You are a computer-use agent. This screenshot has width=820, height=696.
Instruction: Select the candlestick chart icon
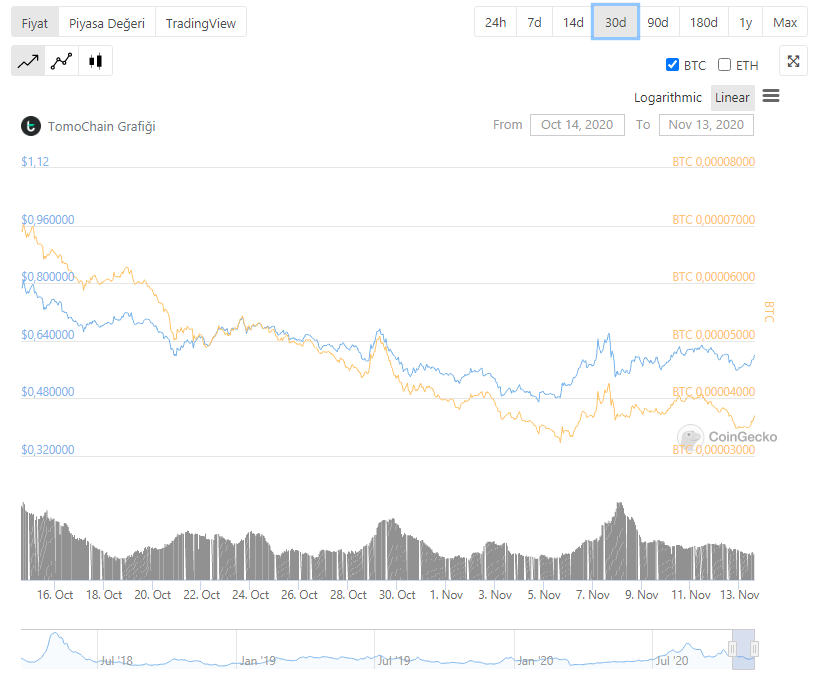coord(95,61)
